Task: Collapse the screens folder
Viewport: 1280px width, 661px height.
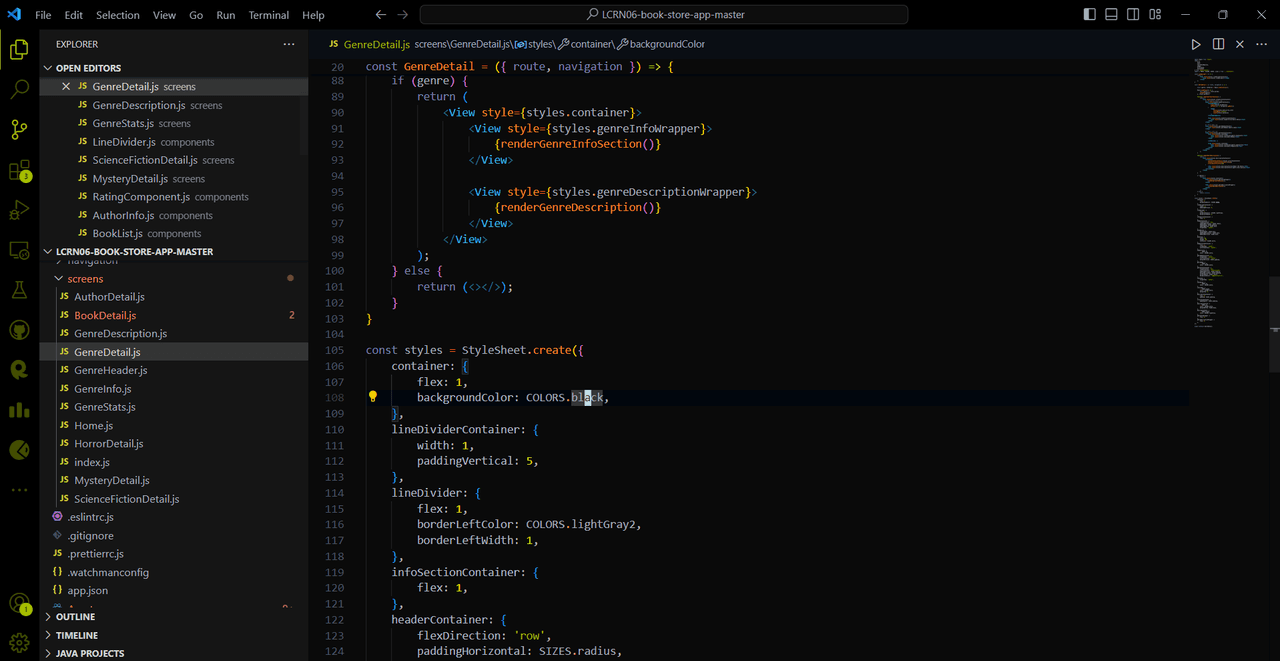Action: (85, 279)
